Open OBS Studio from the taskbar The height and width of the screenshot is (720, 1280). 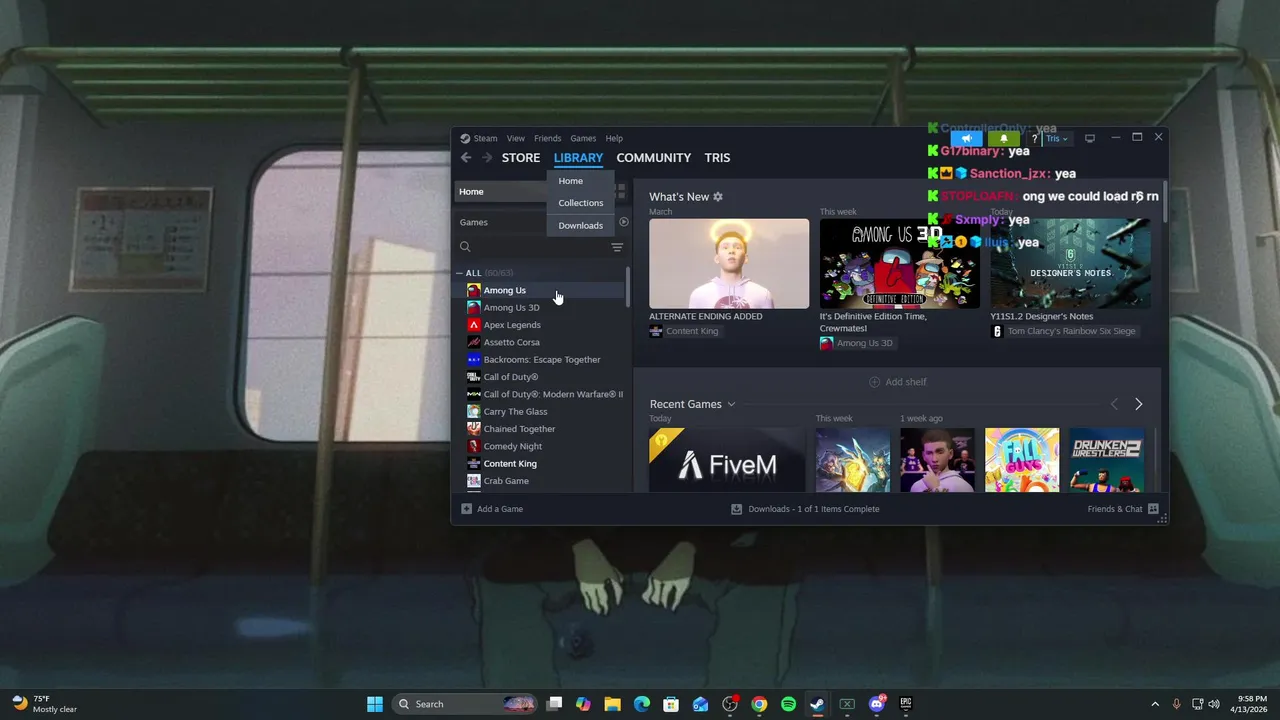point(730,704)
